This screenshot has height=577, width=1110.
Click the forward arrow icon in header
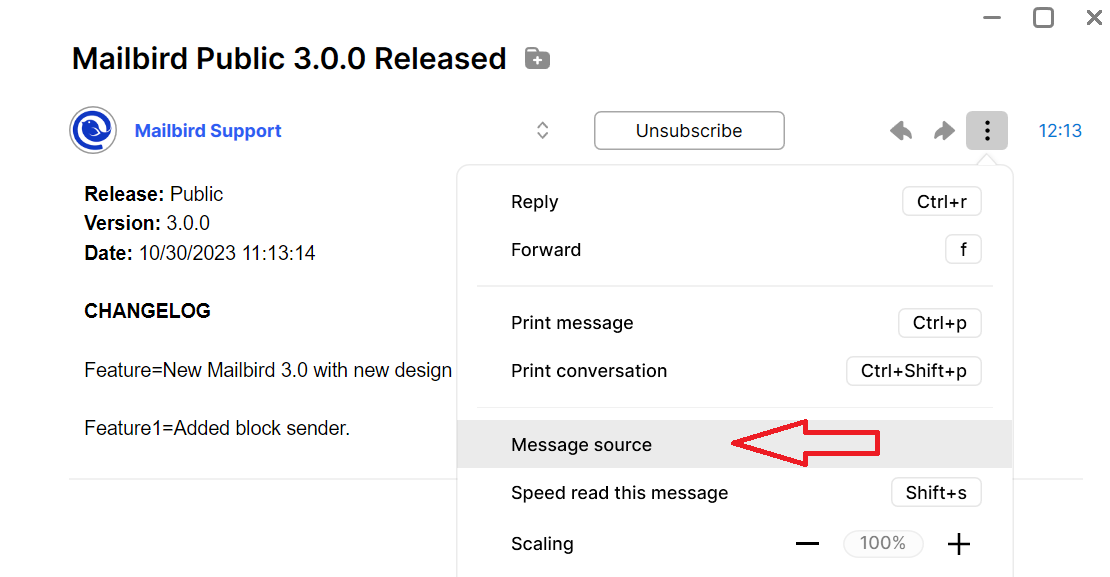944,131
